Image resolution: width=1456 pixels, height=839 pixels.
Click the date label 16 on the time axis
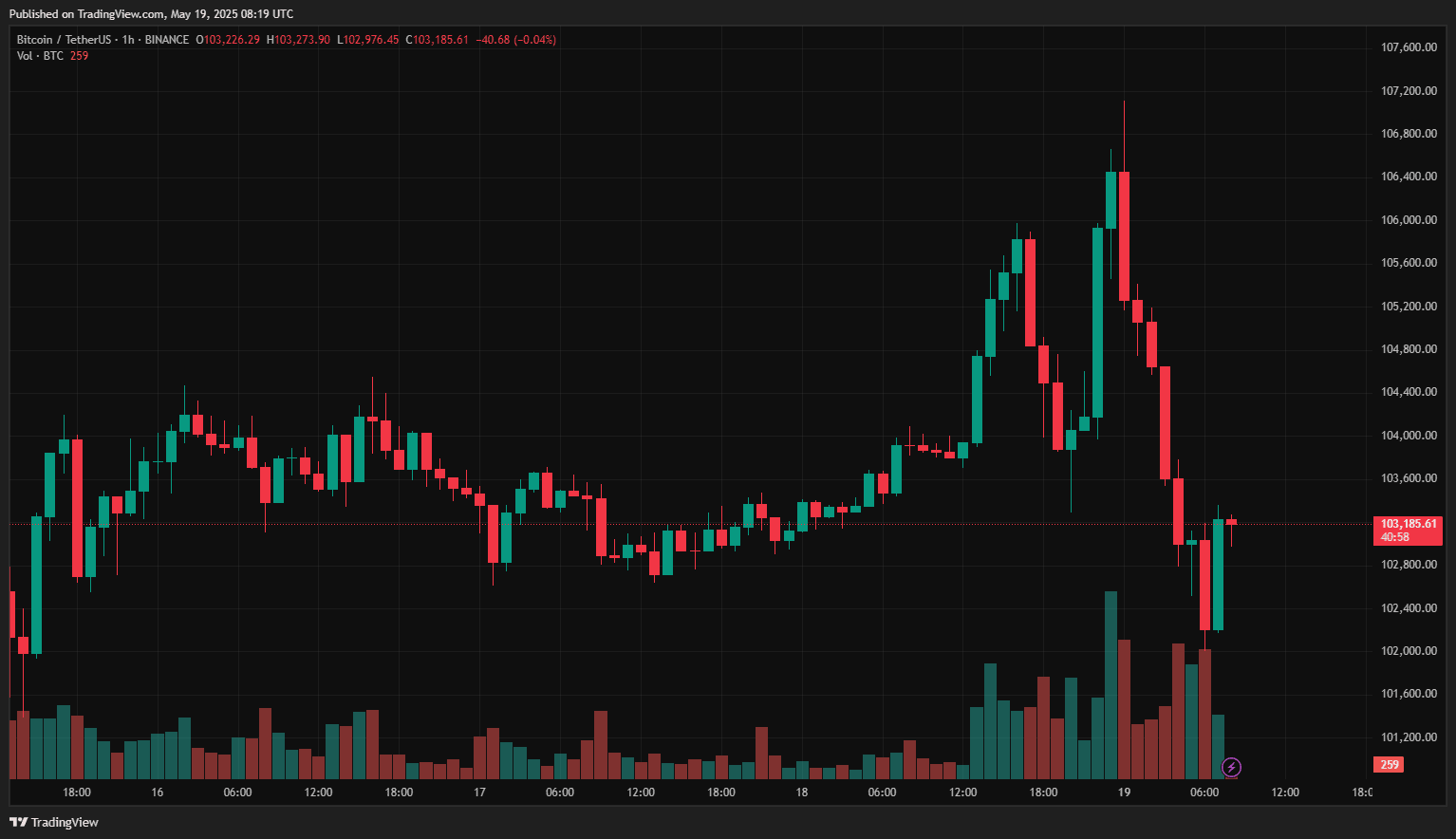158,792
